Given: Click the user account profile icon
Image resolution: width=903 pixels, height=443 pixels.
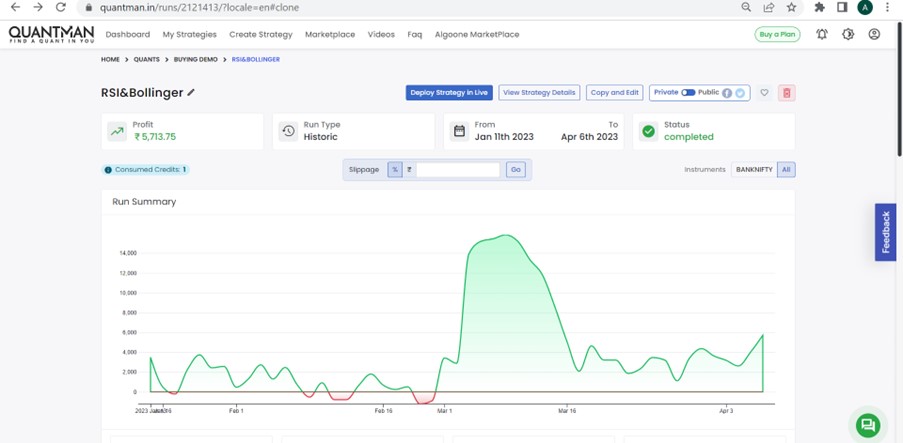Looking at the screenshot, I should pyautogui.click(x=874, y=34).
